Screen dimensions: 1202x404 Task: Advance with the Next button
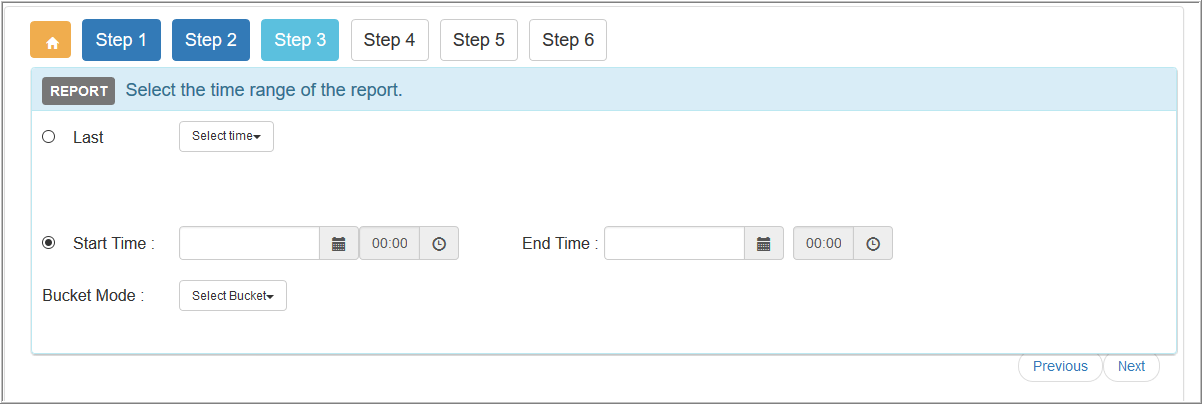click(x=1131, y=366)
